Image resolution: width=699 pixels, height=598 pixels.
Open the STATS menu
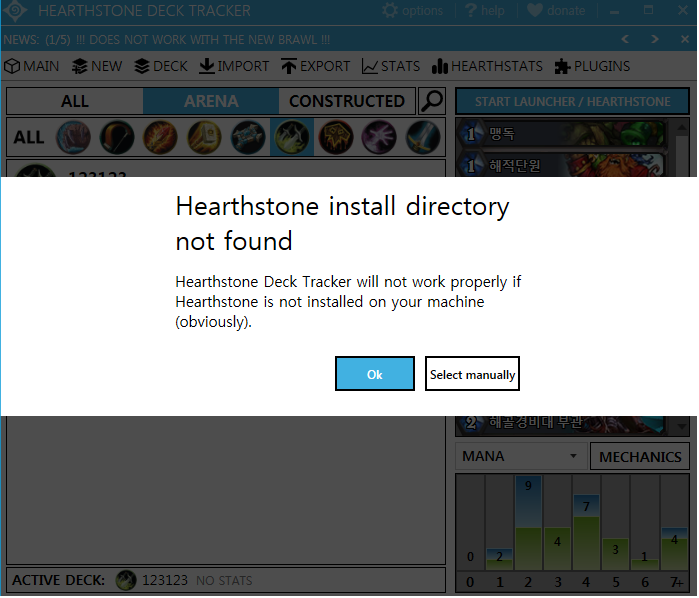391,66
